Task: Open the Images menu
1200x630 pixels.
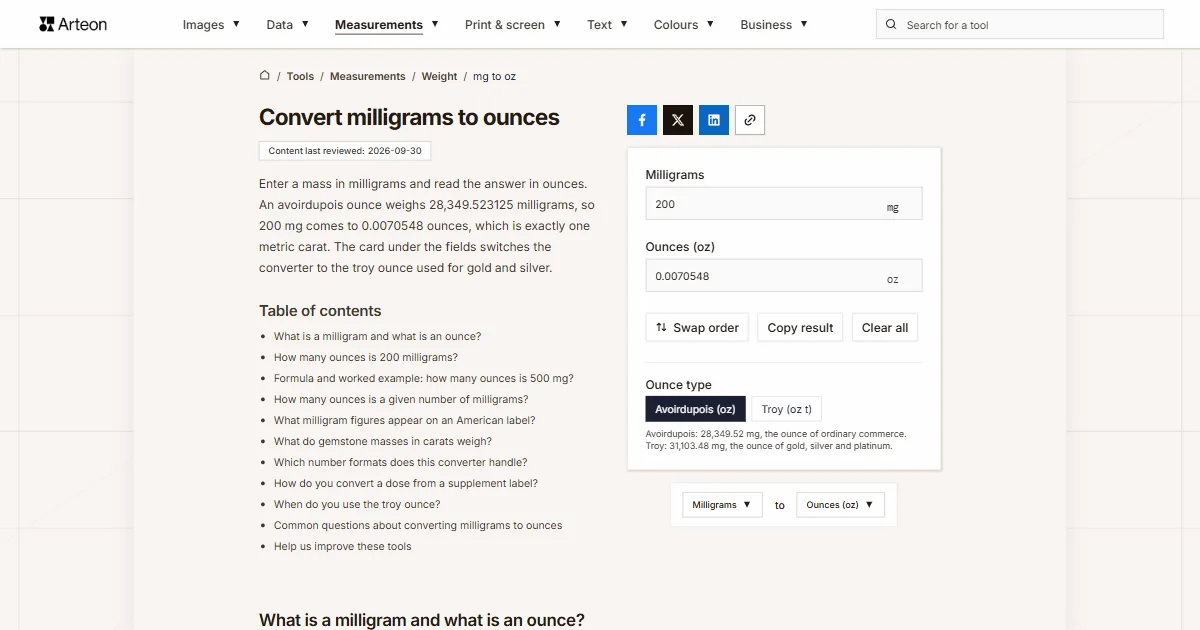Action: click(211, 25)
